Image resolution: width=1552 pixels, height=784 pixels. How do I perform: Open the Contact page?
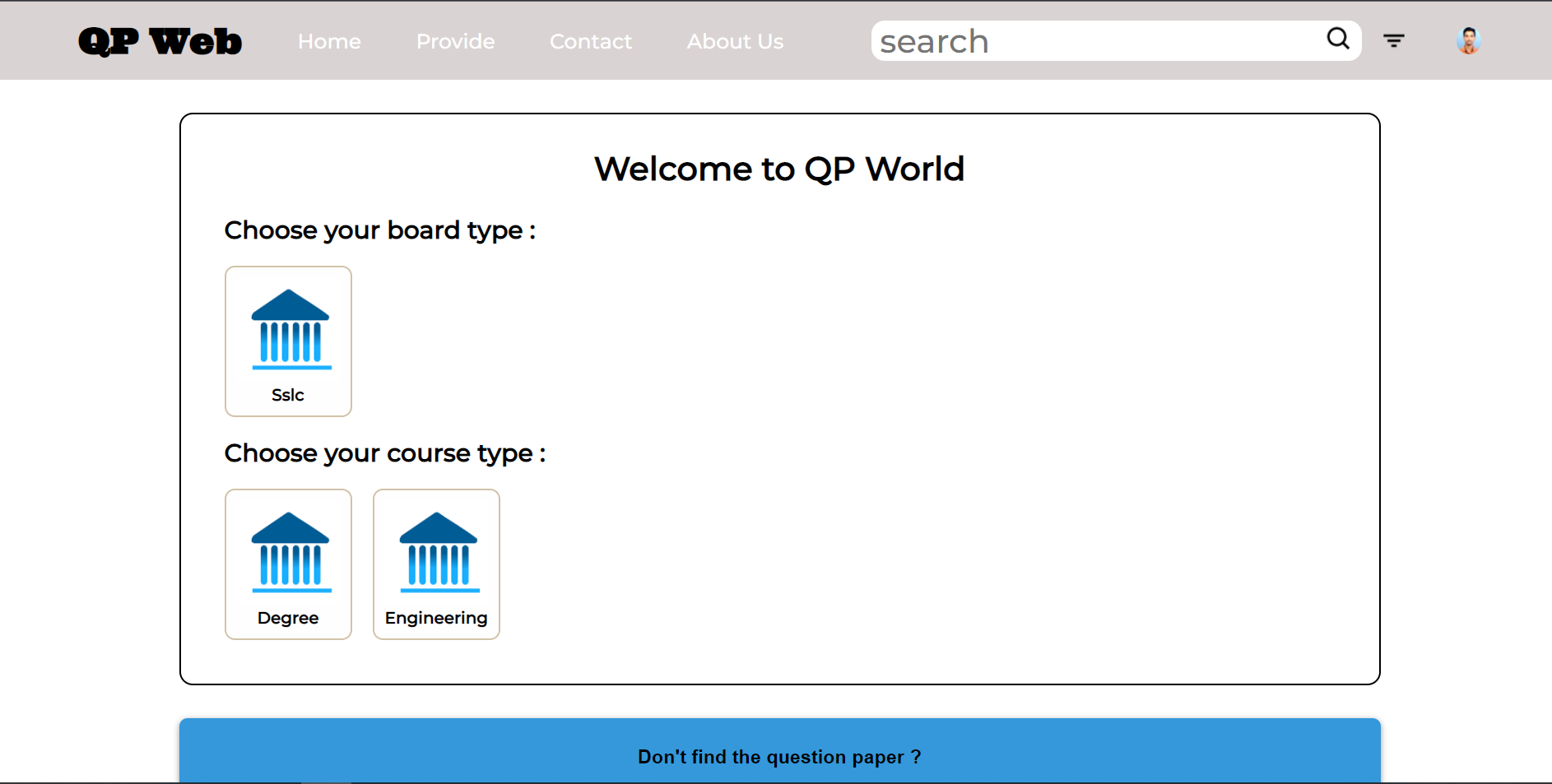click(591, 41)
